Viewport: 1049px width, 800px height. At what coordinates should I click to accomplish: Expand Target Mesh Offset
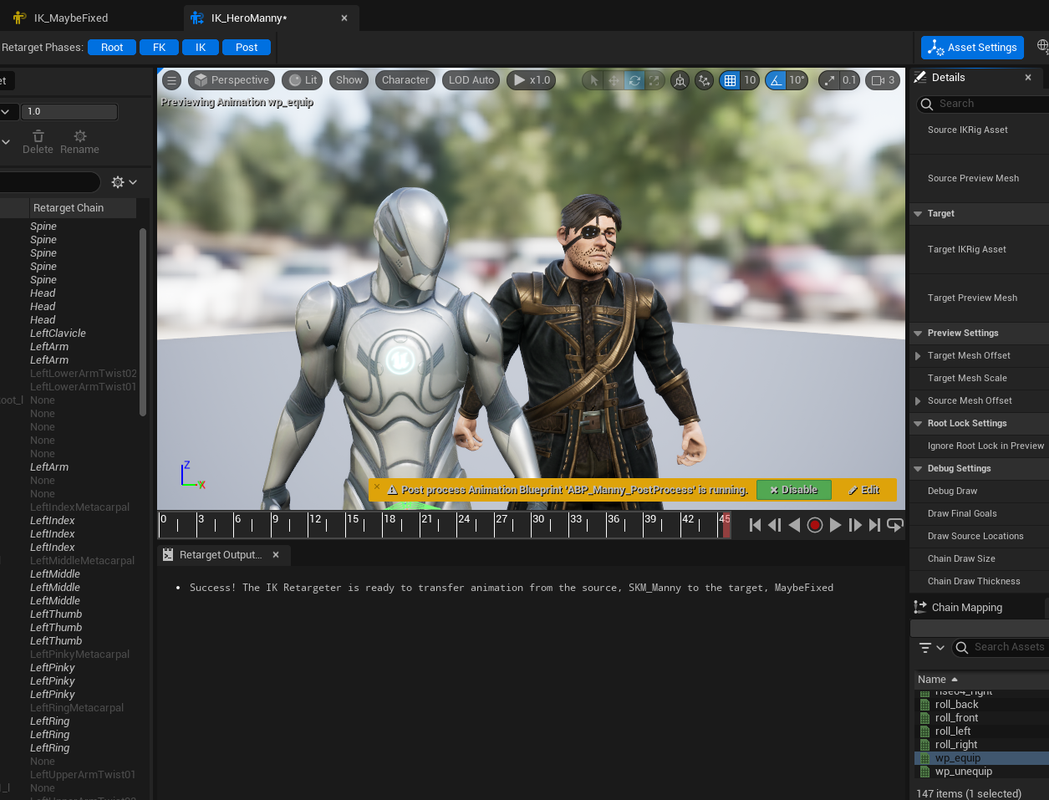(918, 356)
